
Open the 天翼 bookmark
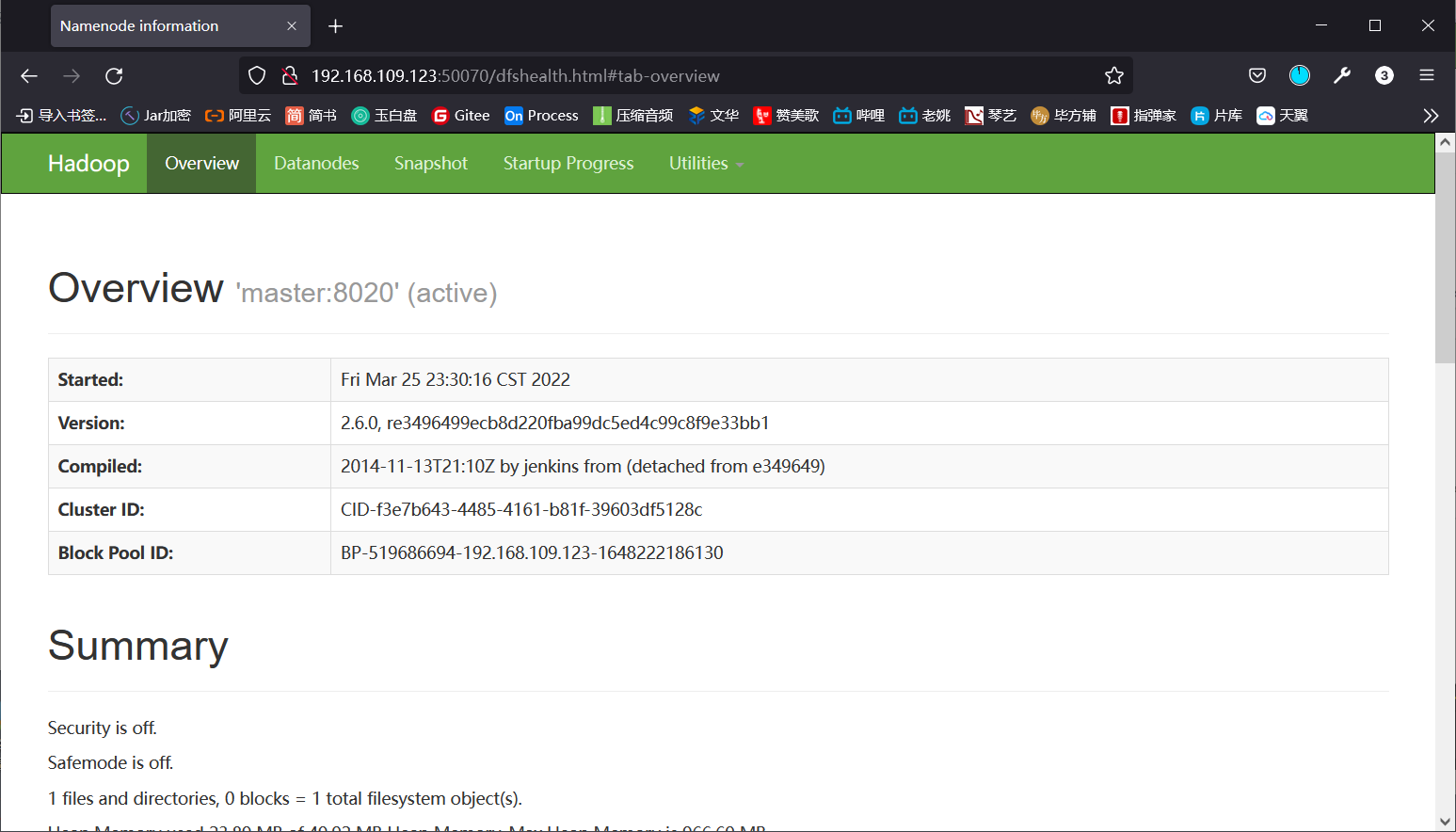[1283, 116]
